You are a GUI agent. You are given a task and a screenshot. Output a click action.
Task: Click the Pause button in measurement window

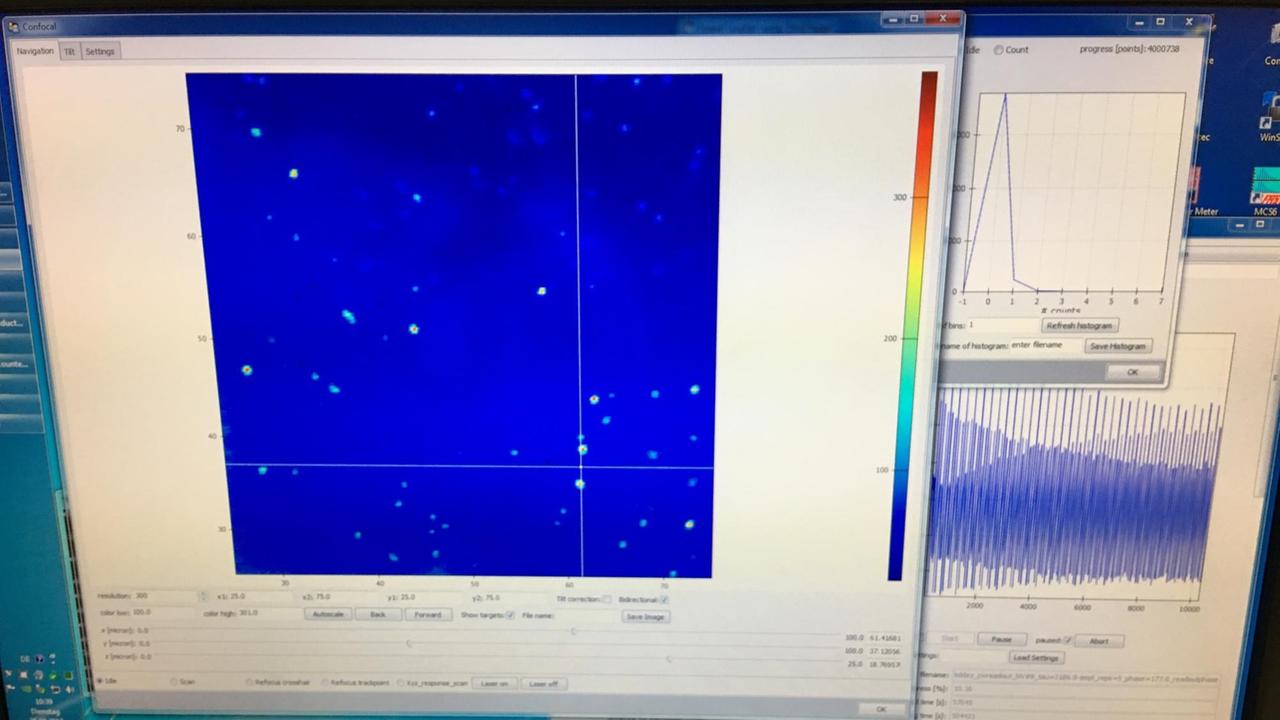coord(1002,639)
